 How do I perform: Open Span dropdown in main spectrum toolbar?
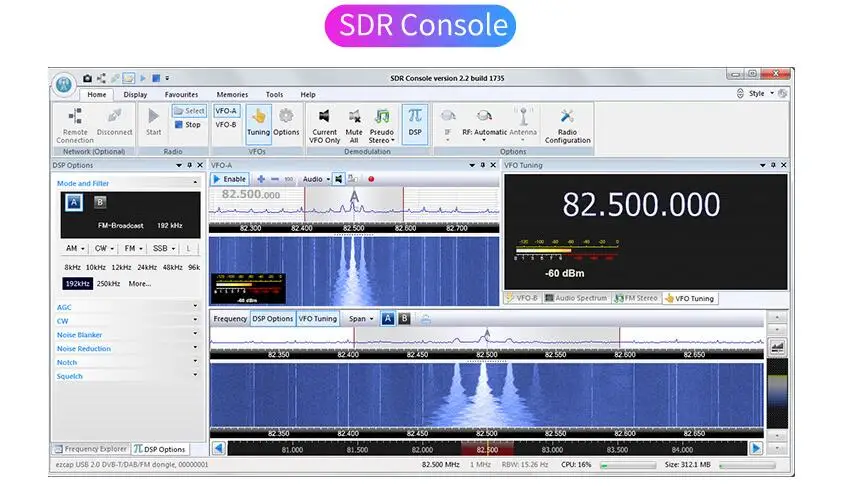361,319
